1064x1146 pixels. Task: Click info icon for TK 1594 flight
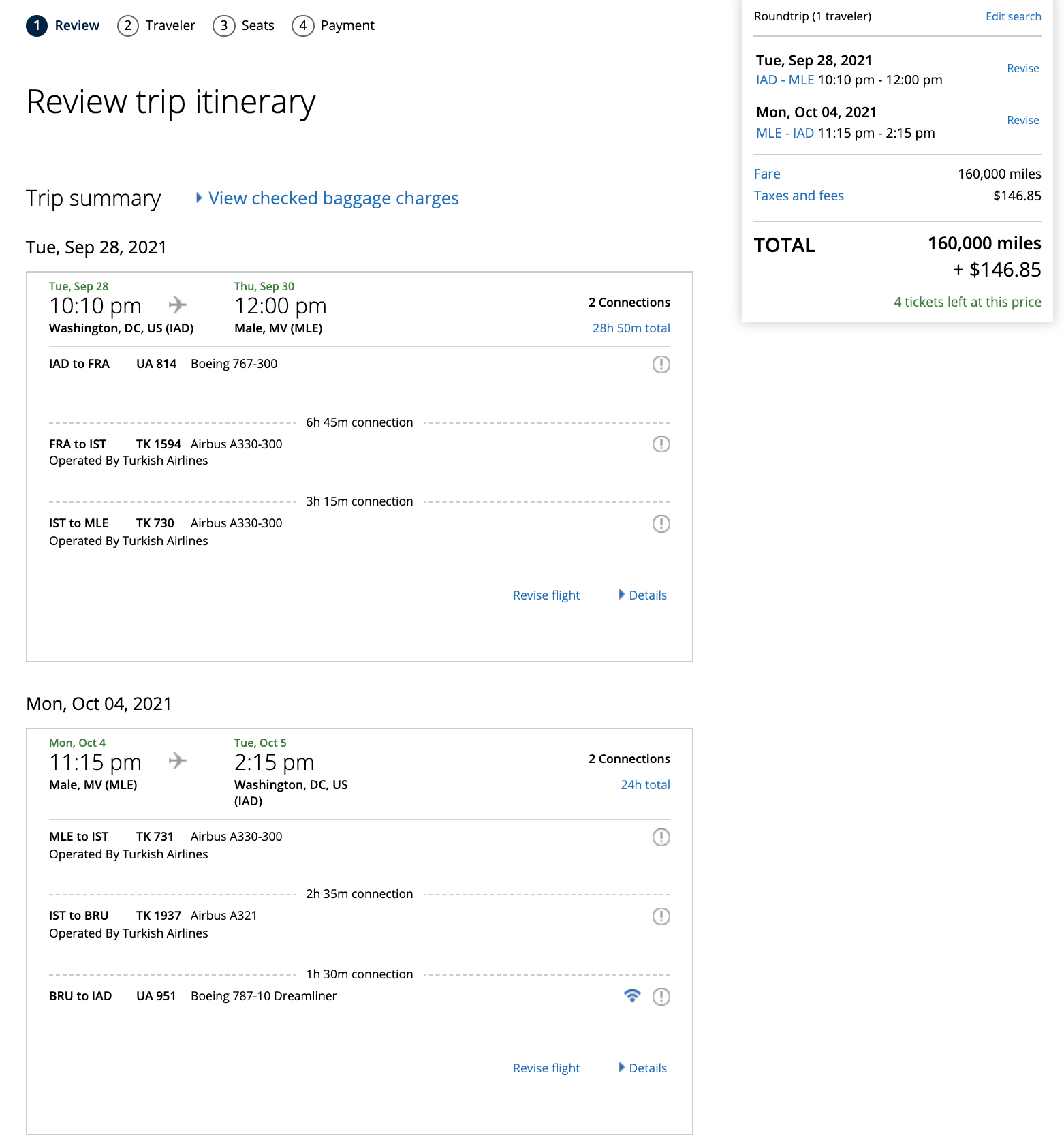pos(661,444)
